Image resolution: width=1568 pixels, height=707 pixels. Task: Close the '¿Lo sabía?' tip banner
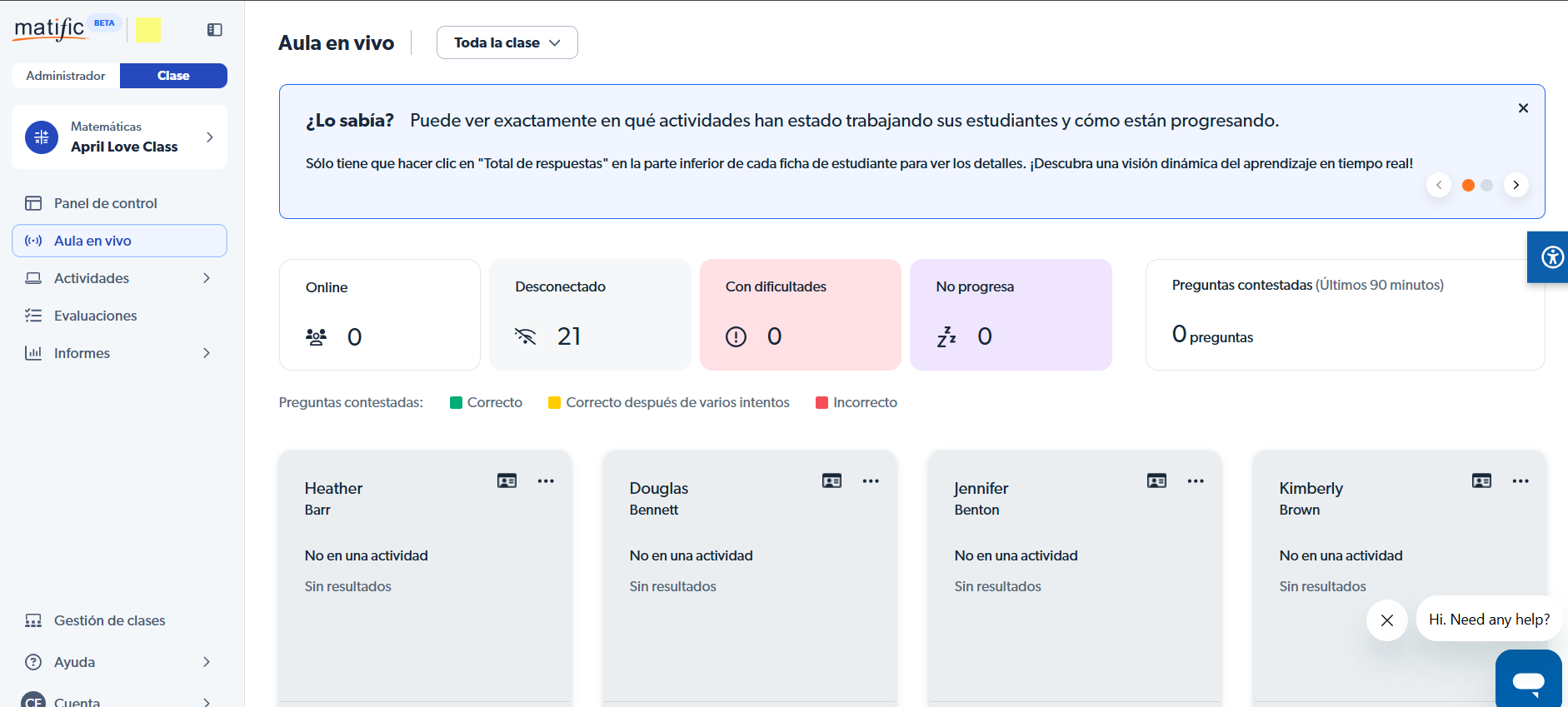point(1522,108)
